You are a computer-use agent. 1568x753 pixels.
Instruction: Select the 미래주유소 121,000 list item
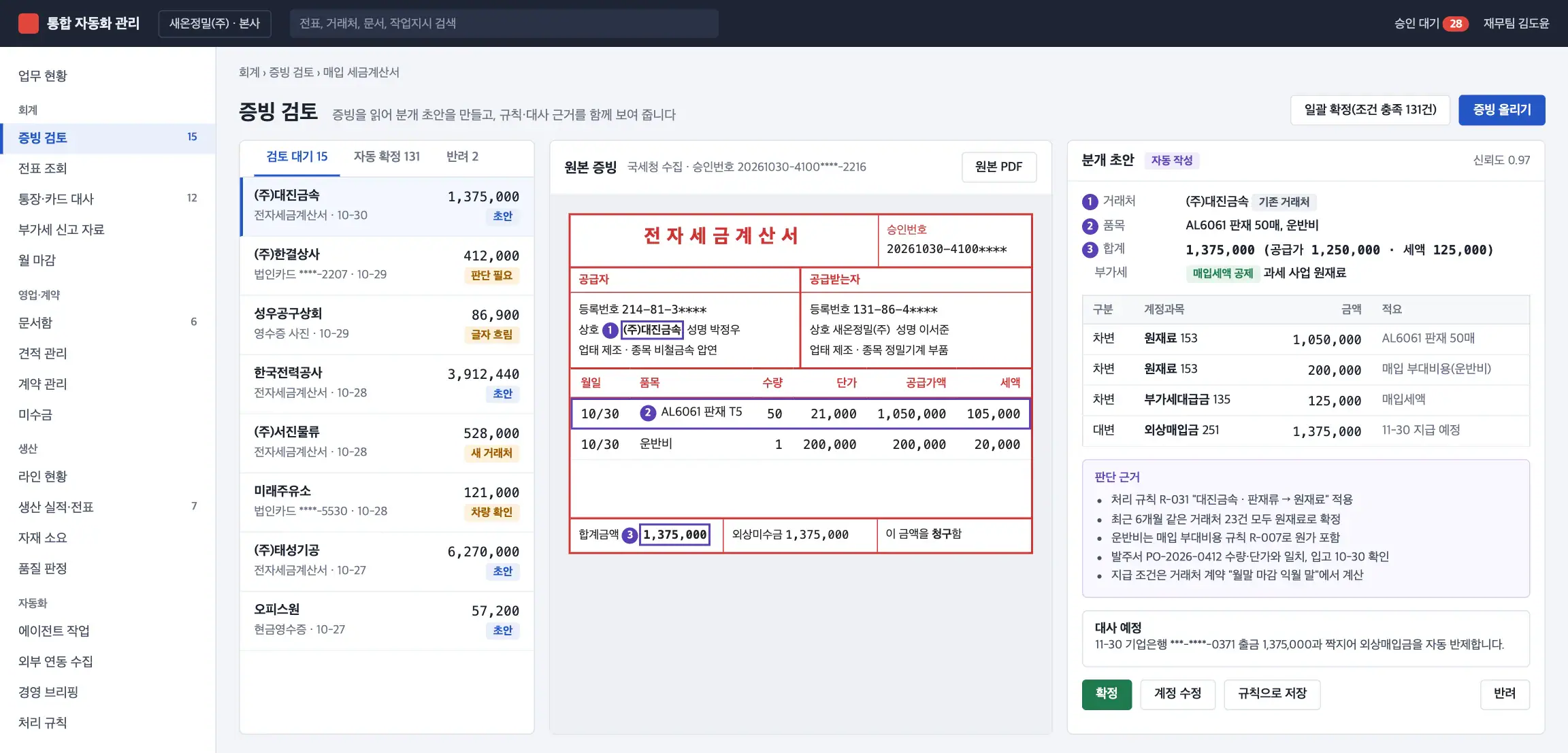387,502
